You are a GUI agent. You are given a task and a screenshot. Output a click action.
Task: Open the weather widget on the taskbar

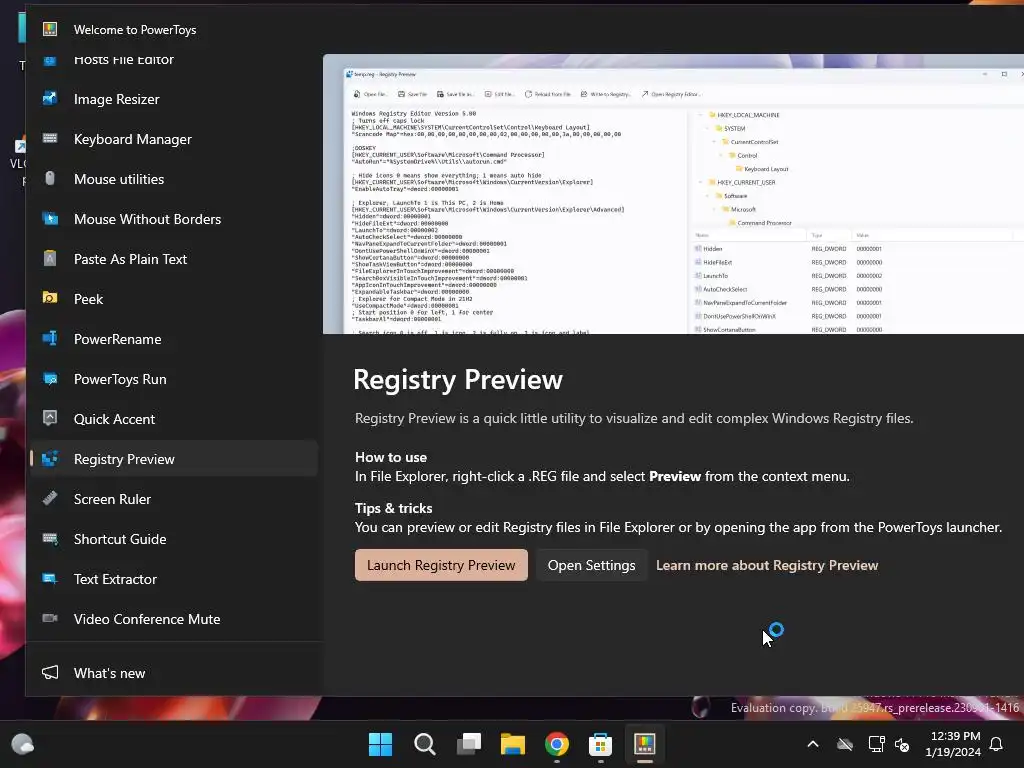click(x=22, y=744)
